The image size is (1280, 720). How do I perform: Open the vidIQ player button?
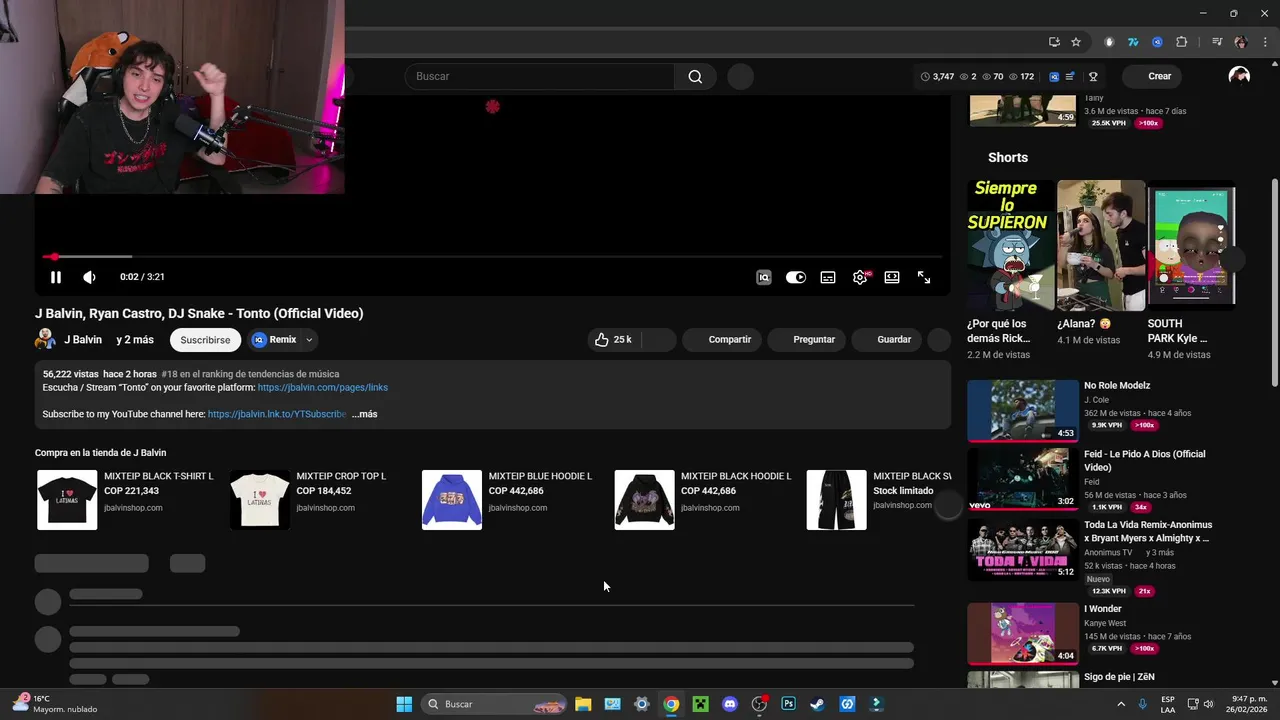click(764, 277)
